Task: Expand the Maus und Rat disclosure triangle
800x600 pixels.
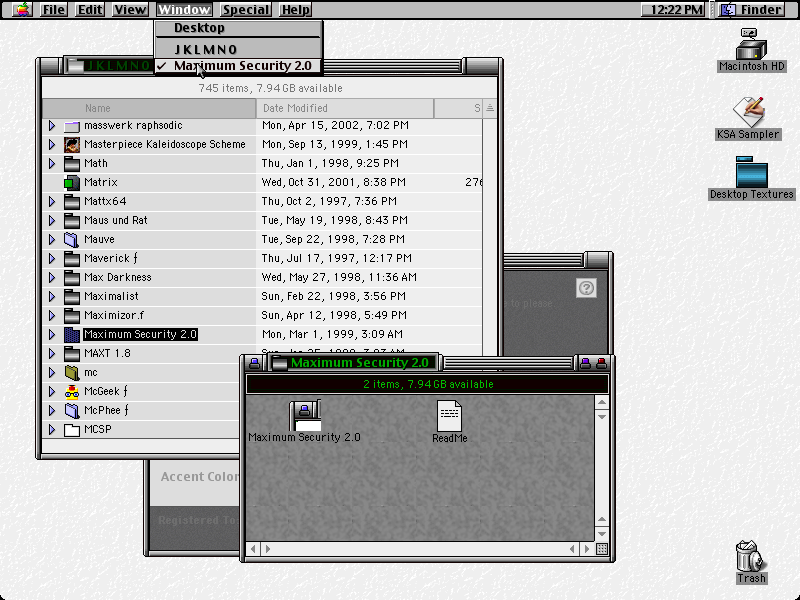Action: point(52,220)
